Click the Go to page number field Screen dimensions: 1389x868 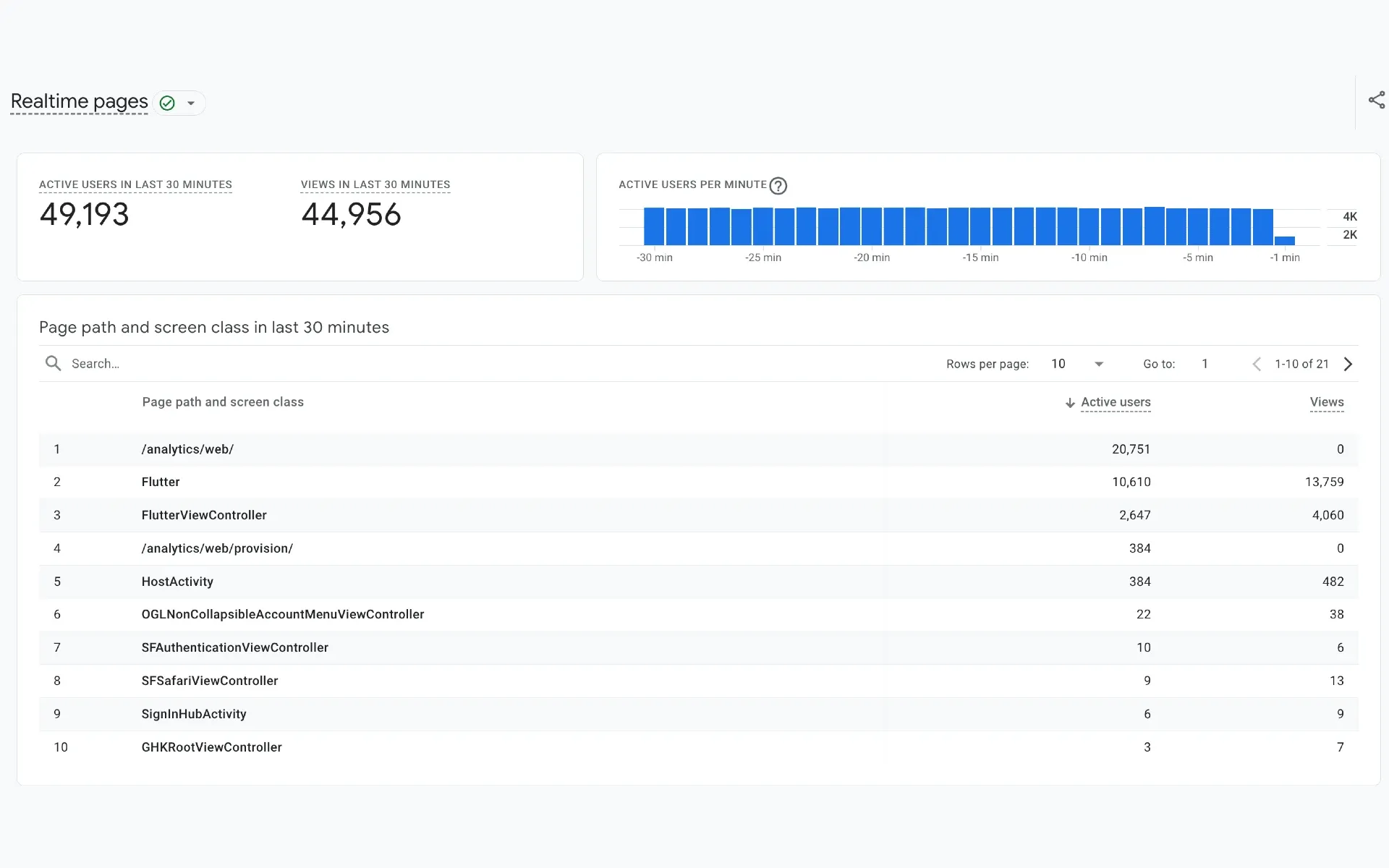coord(1205,364)
